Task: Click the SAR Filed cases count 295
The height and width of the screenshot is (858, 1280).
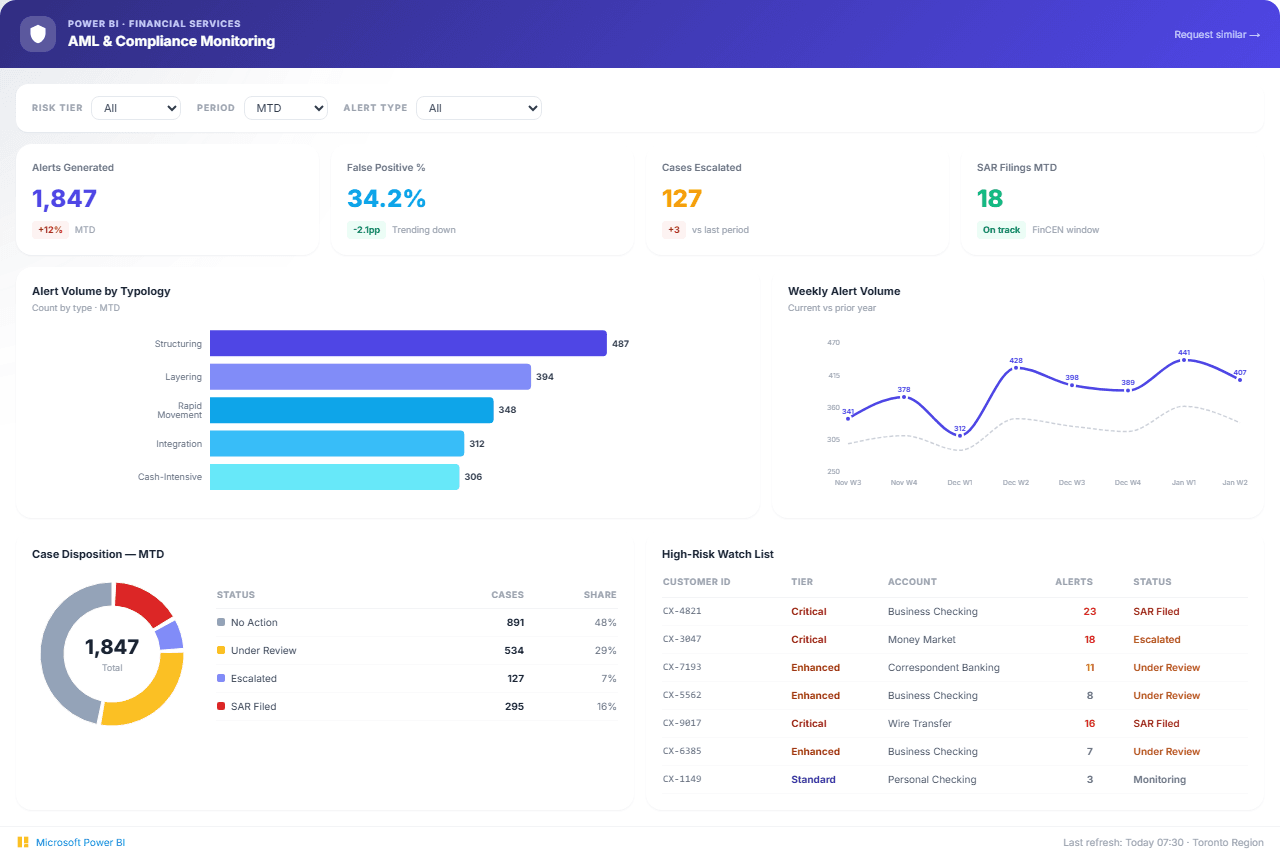Action: point(514,706)
